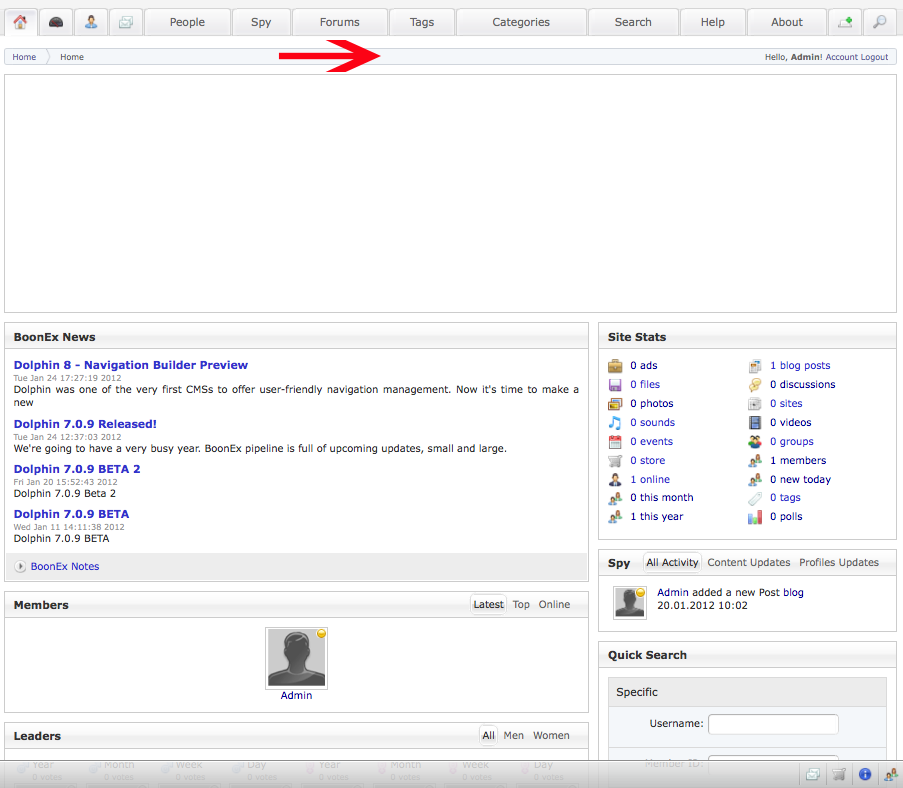Viewport: 903px width, 788px height.
Task: Open the profile person icon tab
Action: click(x=91, y=22)
